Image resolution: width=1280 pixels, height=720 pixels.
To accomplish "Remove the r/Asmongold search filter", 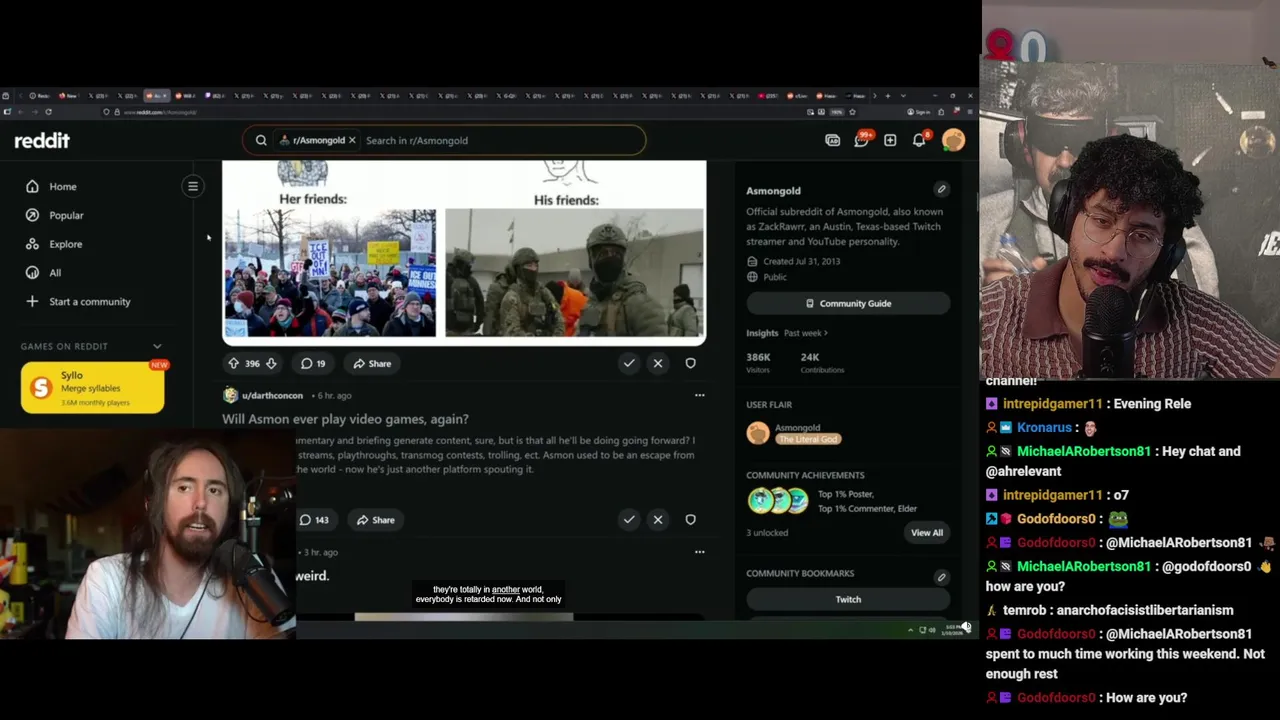I will point(352,140).
